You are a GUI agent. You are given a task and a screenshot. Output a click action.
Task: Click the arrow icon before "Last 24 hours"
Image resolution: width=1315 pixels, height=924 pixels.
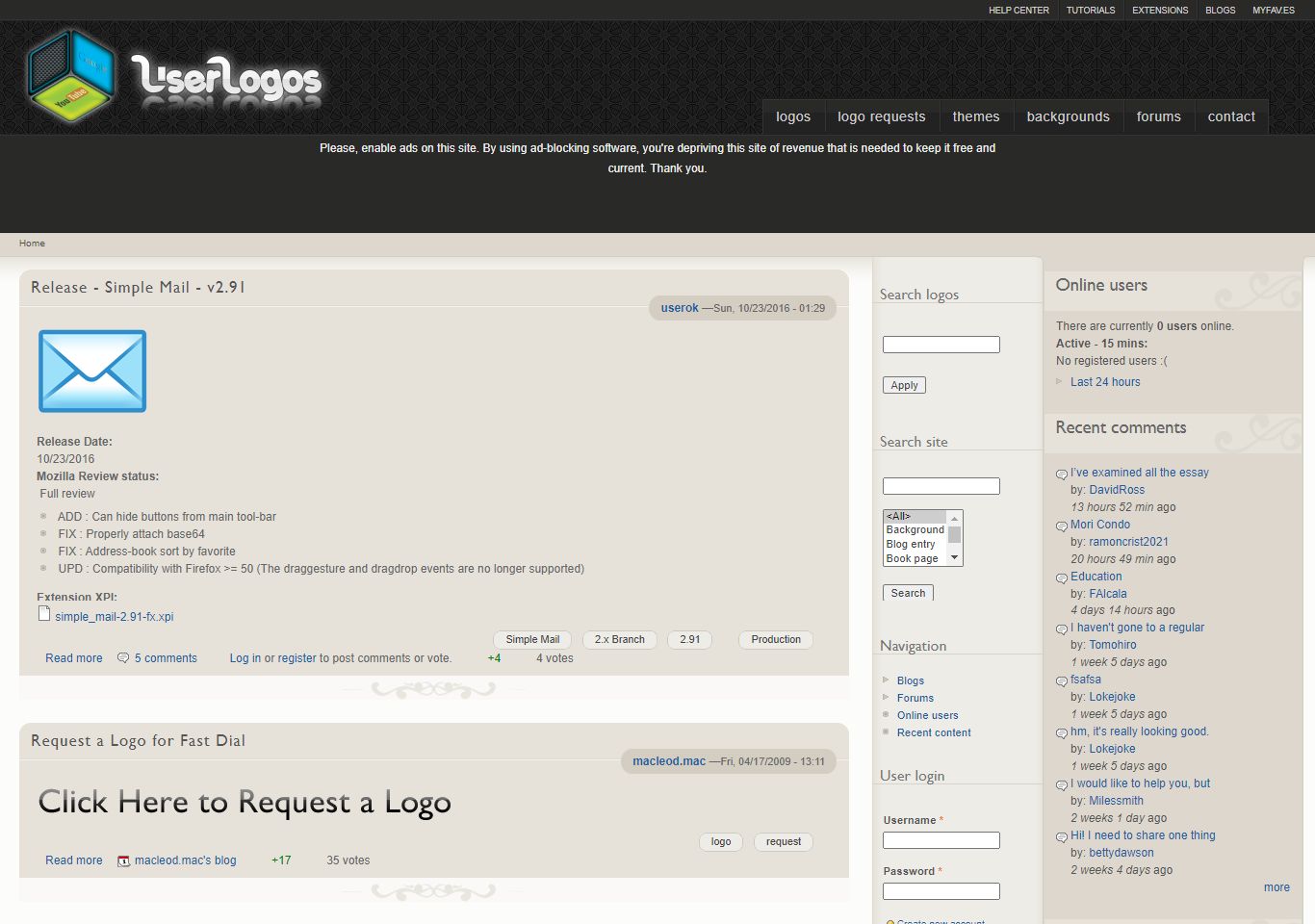coord(1059,381)
